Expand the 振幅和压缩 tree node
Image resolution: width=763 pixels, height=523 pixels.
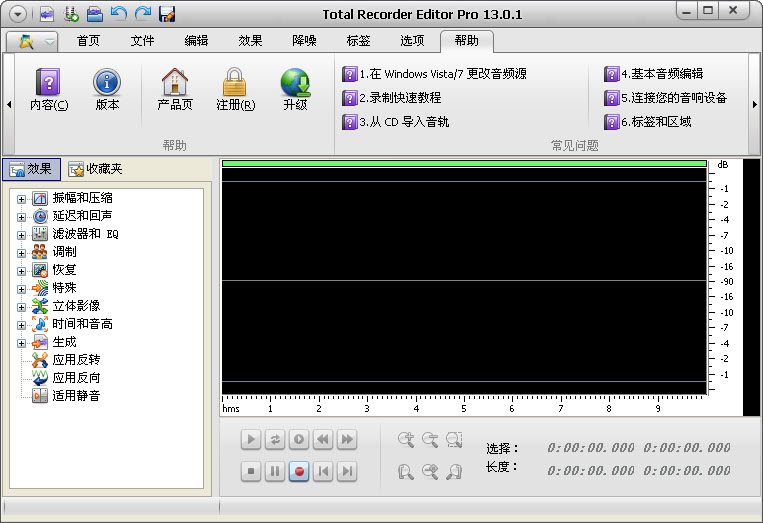pyautogui.click(x=21, y=199)
